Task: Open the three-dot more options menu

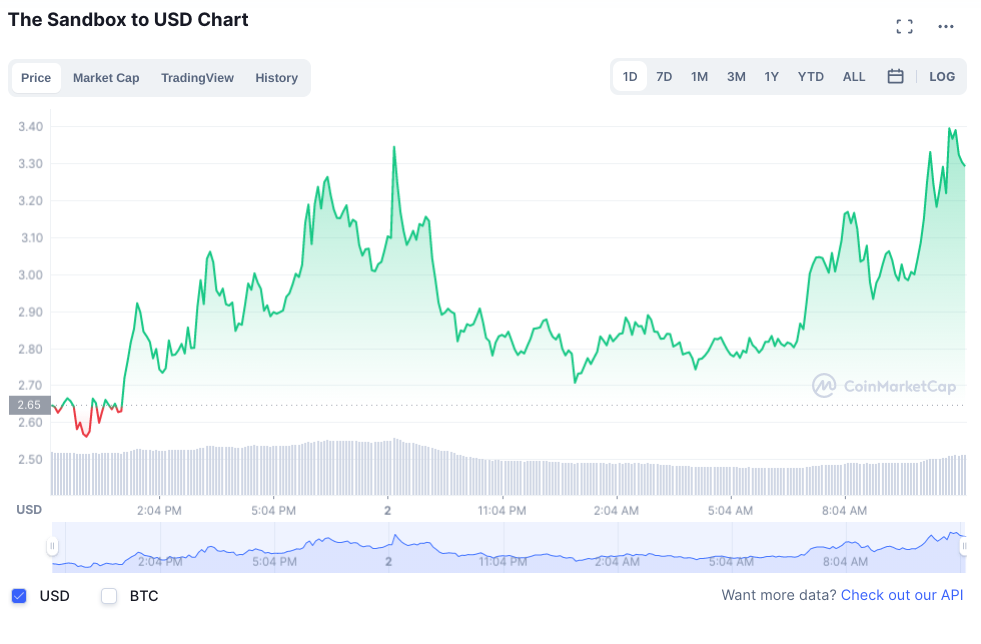Action: click(x=946, y=27)
